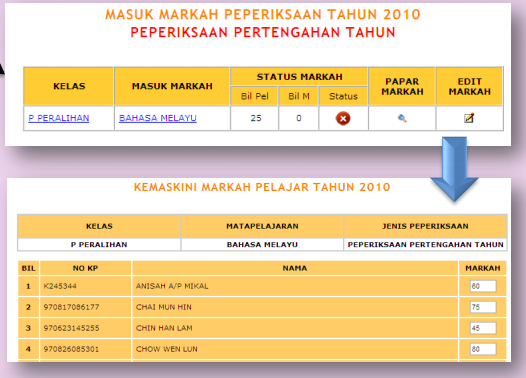Click the name CHIN HAN LAM
526x378 pixels.
164,328
